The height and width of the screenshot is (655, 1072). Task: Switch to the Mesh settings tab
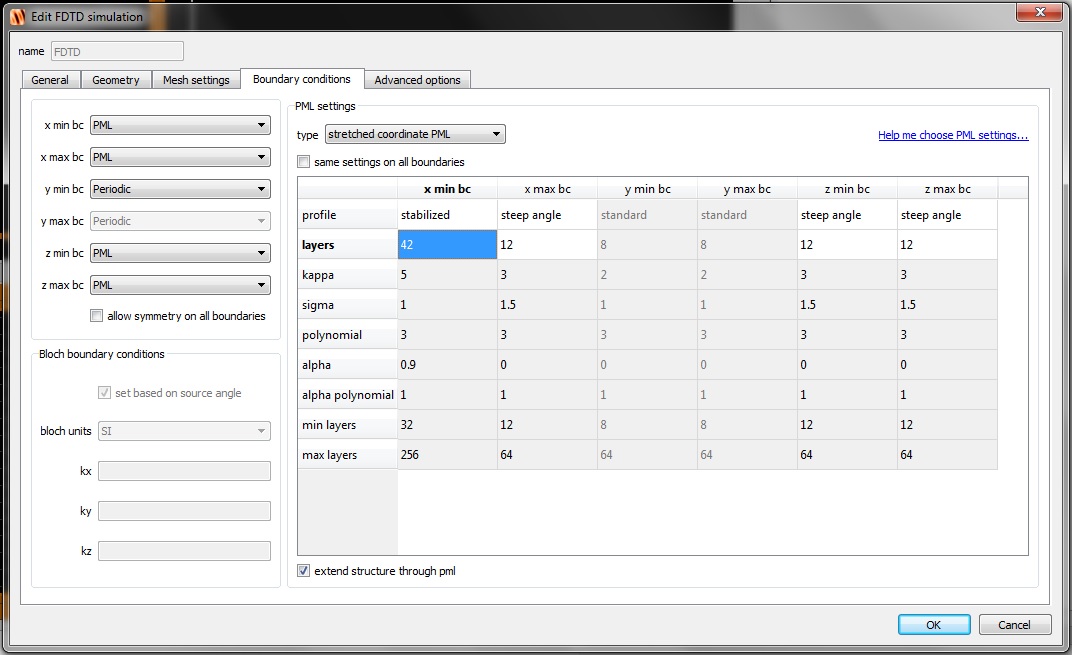[196, 80]
